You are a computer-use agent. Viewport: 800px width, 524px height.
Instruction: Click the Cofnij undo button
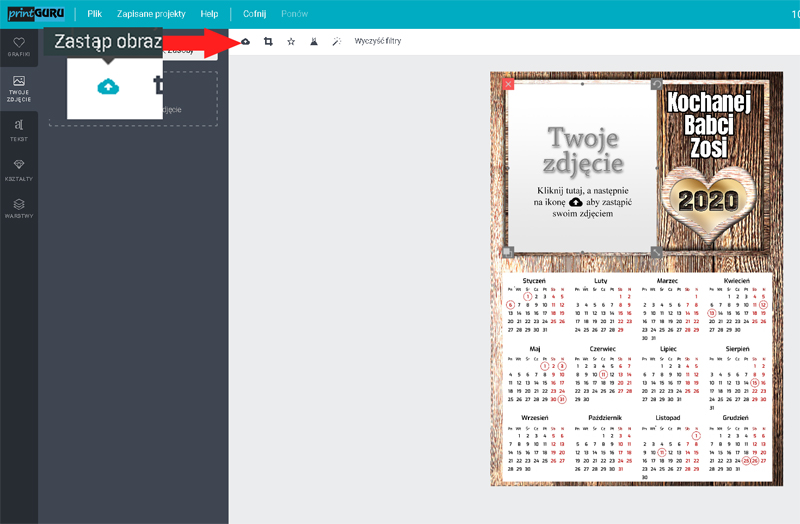coord(254,14)
